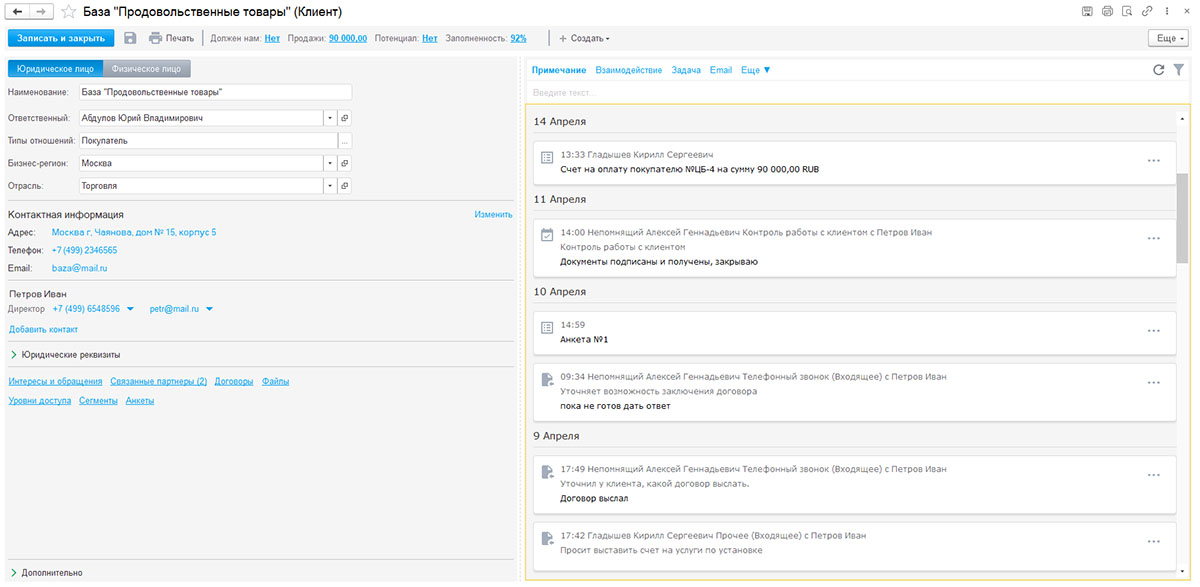Expand the Дополнительно section
Viewport: 1200px width, 587px height.
tap(50, 573)
